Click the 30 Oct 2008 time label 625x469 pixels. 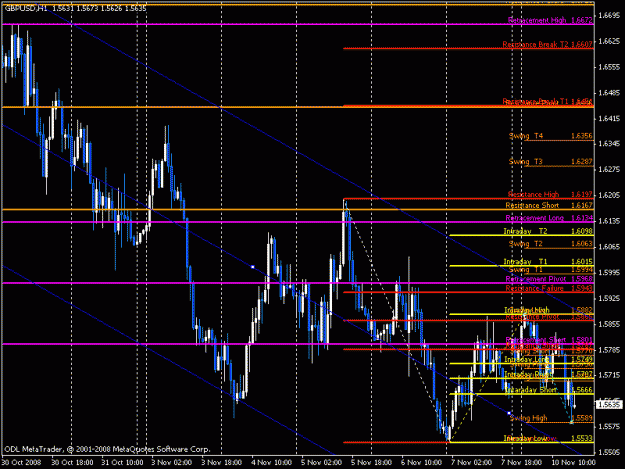[22, 462]
